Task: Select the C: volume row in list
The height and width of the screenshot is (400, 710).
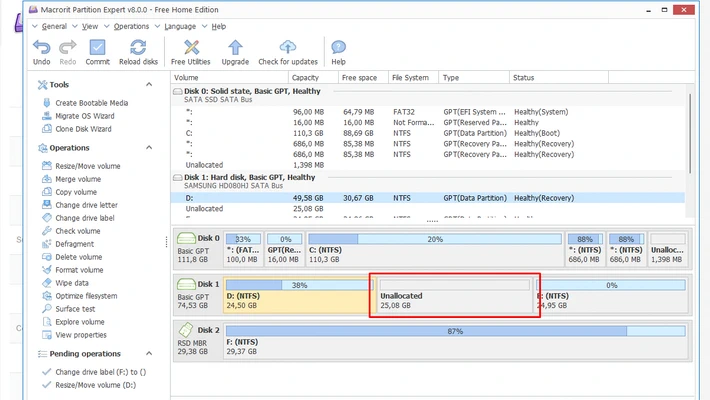Action: point(428,133)
